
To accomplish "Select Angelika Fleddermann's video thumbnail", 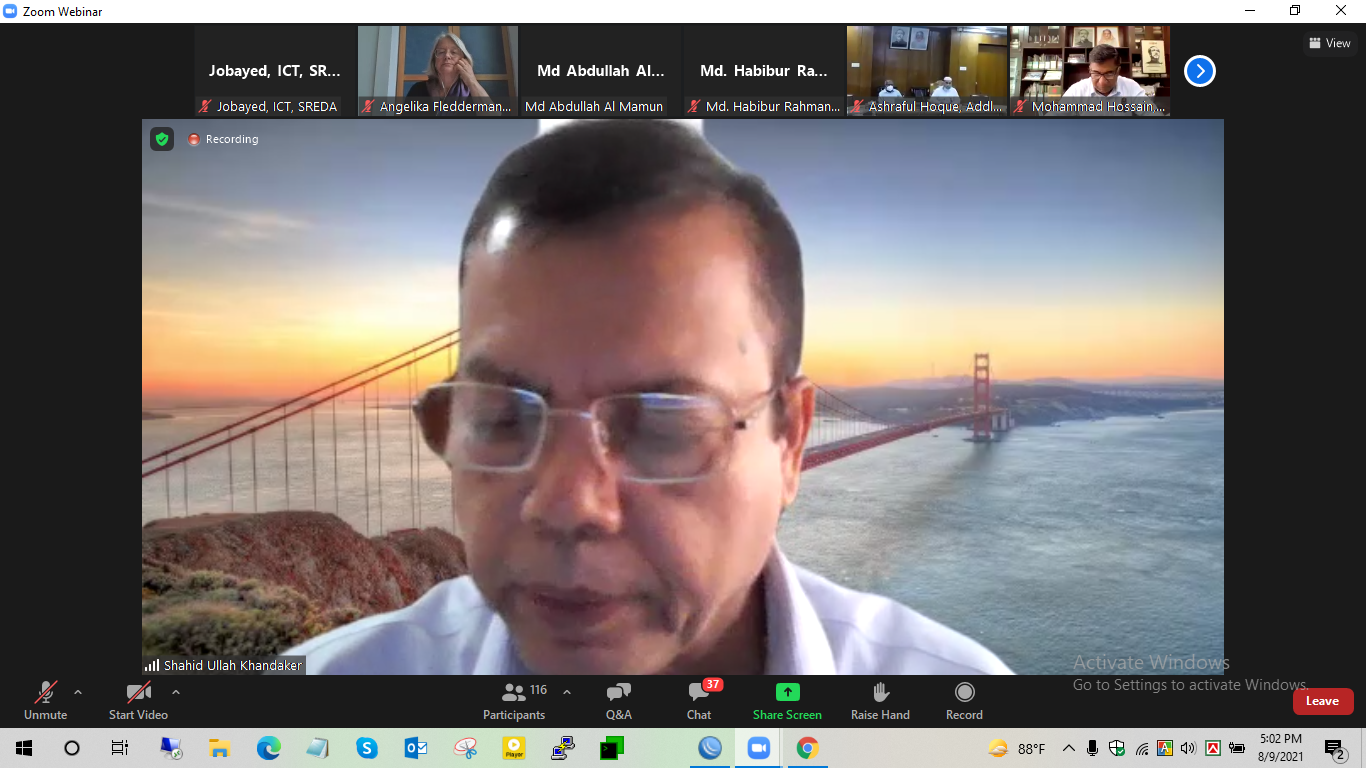I will 438,70.
